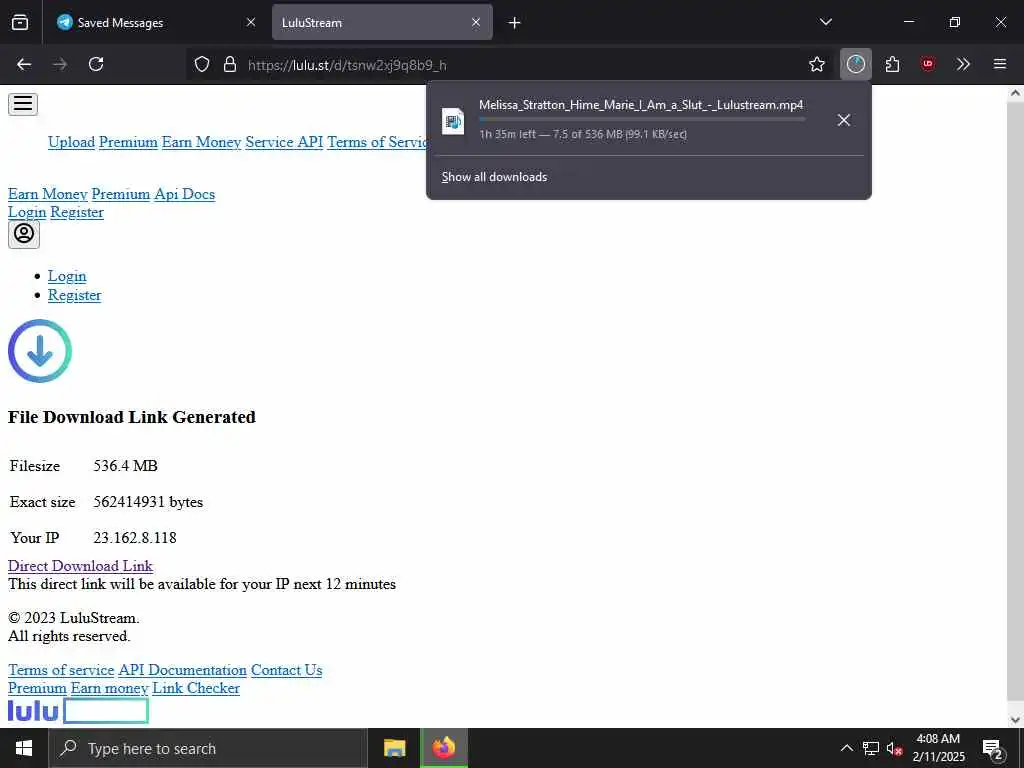Select the LuluStream tab
1024x768 pixels.
(382, 22)
